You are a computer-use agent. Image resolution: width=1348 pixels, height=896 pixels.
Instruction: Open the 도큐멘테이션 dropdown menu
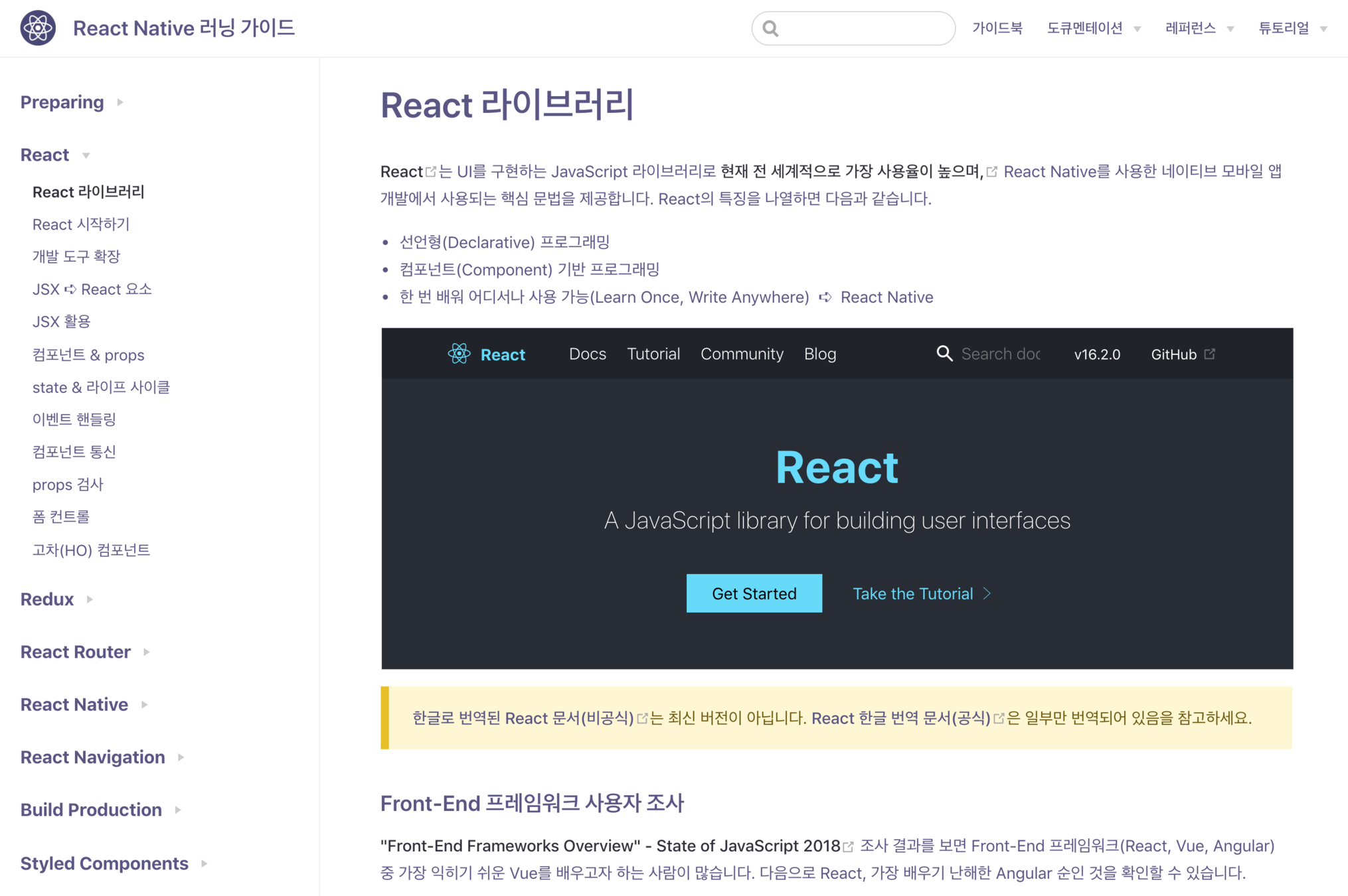point(1093,29)
